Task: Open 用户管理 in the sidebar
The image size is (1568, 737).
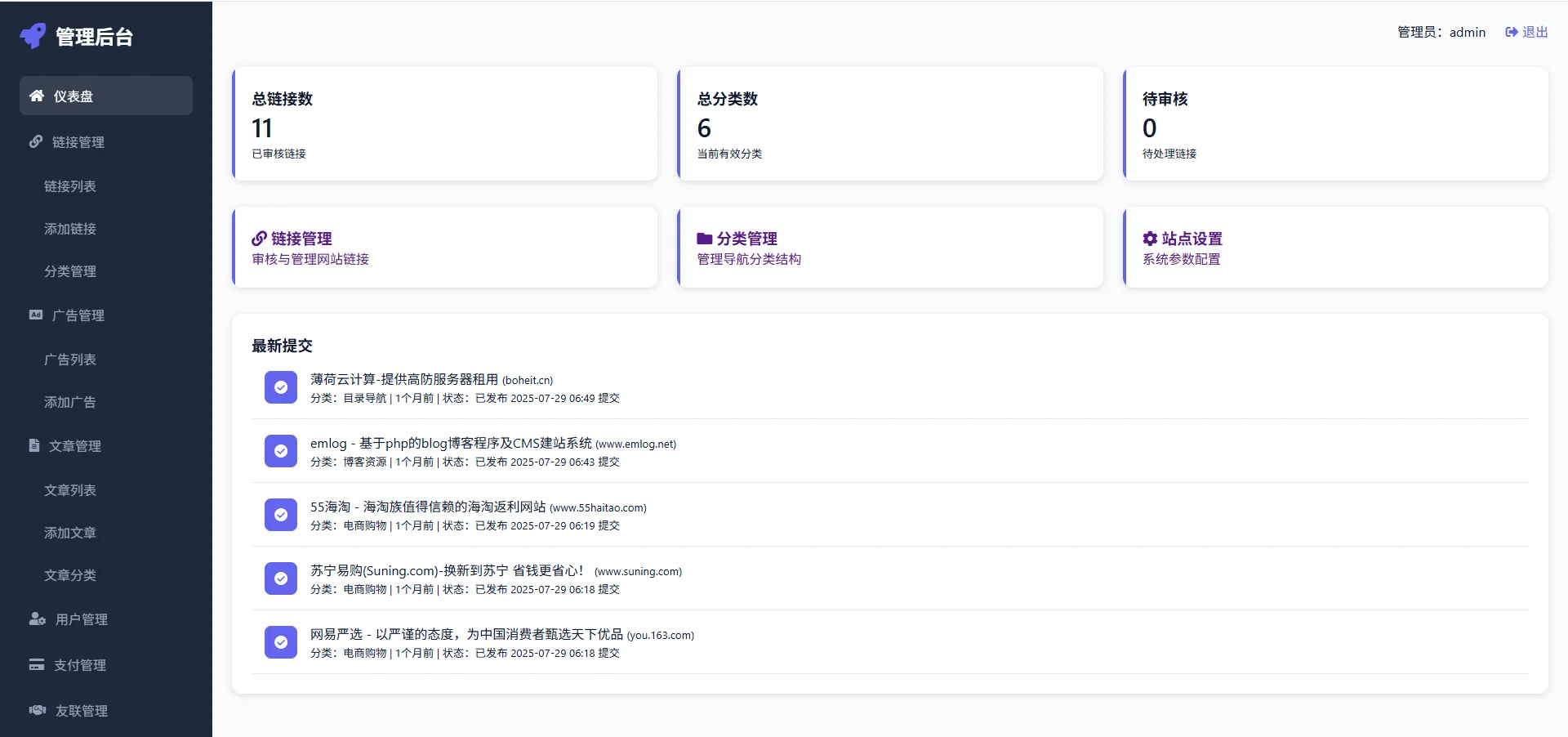Action: (106, 619)
